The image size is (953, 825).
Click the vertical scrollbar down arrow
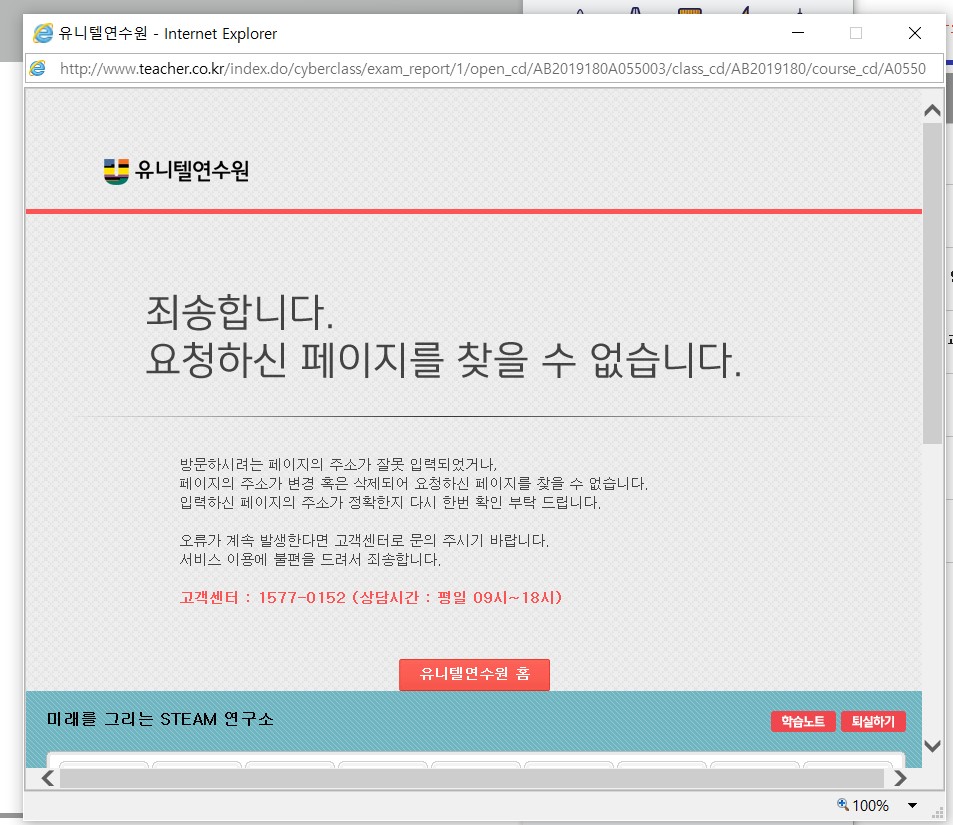pos(932,746)
